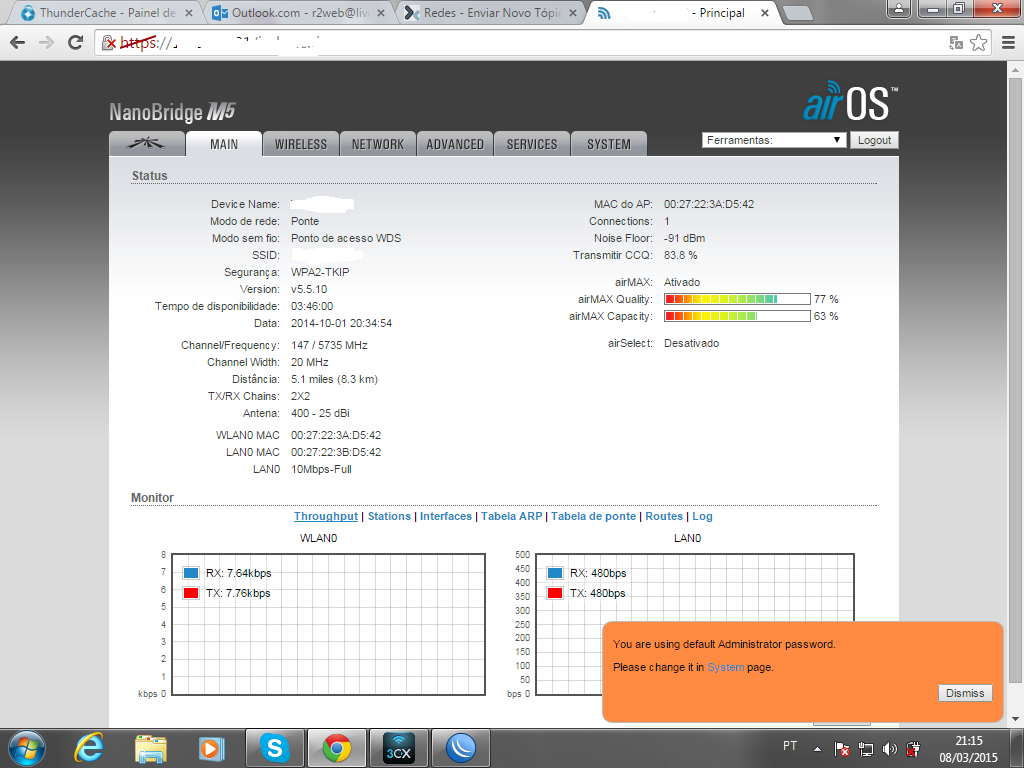Click the WLAN0 TX red legend swatch
The height and width of the screenshot is (768, 1024).
pos(191,593)
